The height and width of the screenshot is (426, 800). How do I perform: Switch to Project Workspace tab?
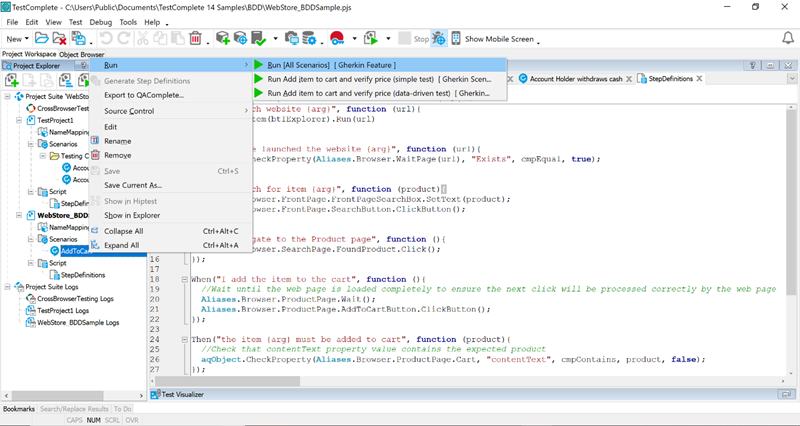click(29, 54)
